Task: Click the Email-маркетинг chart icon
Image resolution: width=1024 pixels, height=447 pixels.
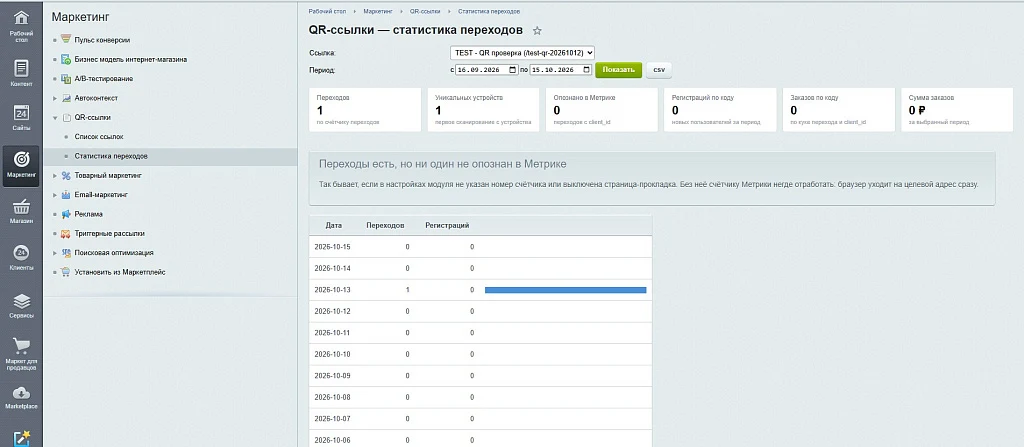Action: 65,195
